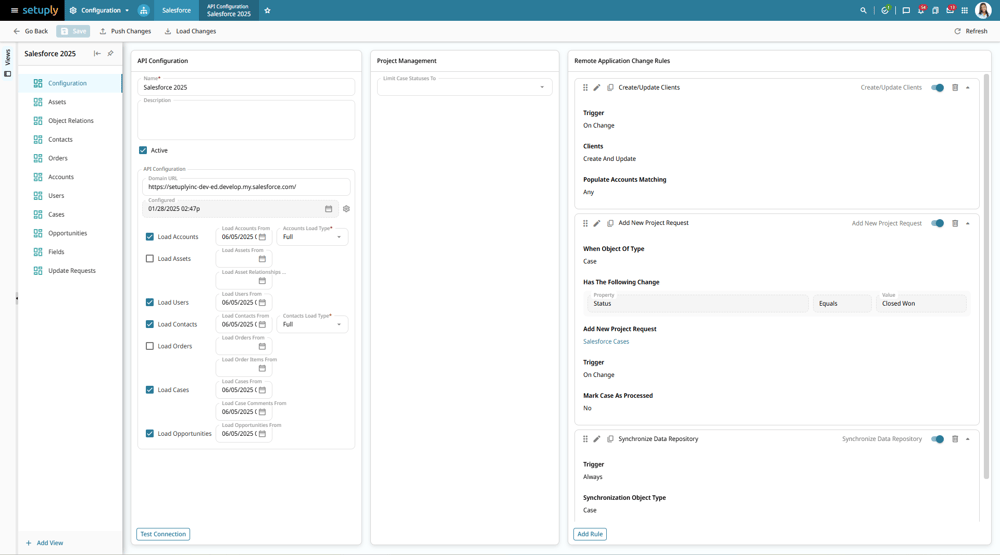Open the organization hierarchy icon
The width and height of the screenshot is (1000, 555).
point(143,10)
